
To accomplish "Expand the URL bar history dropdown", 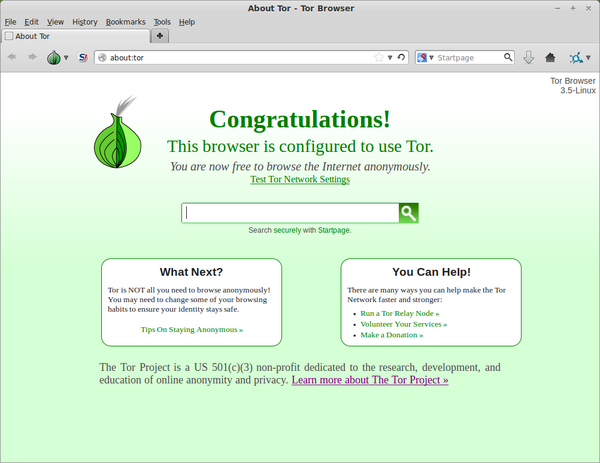I will coord(390,57).
